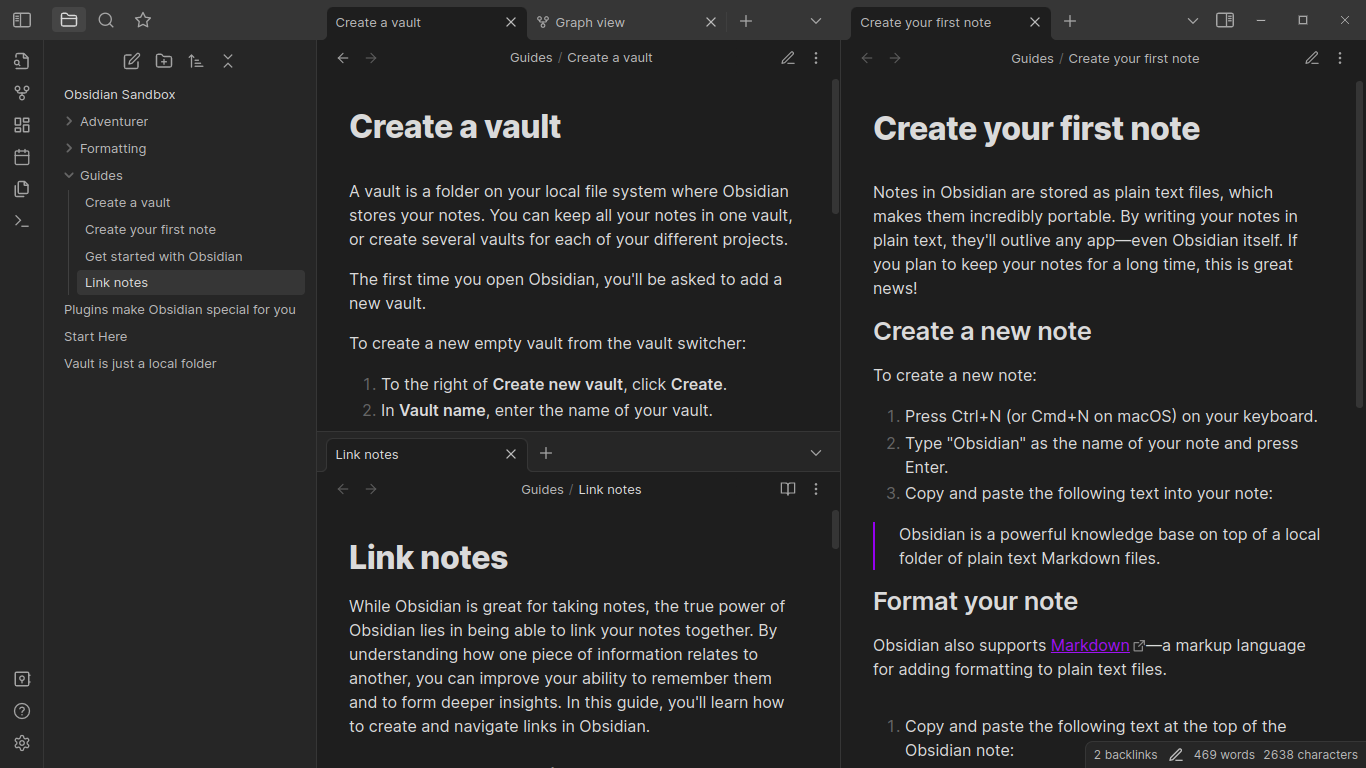This screenshot has width=1366, height=768.
Task: Switch Link notes pane to reading view
Action: click(x=788, y=489)
